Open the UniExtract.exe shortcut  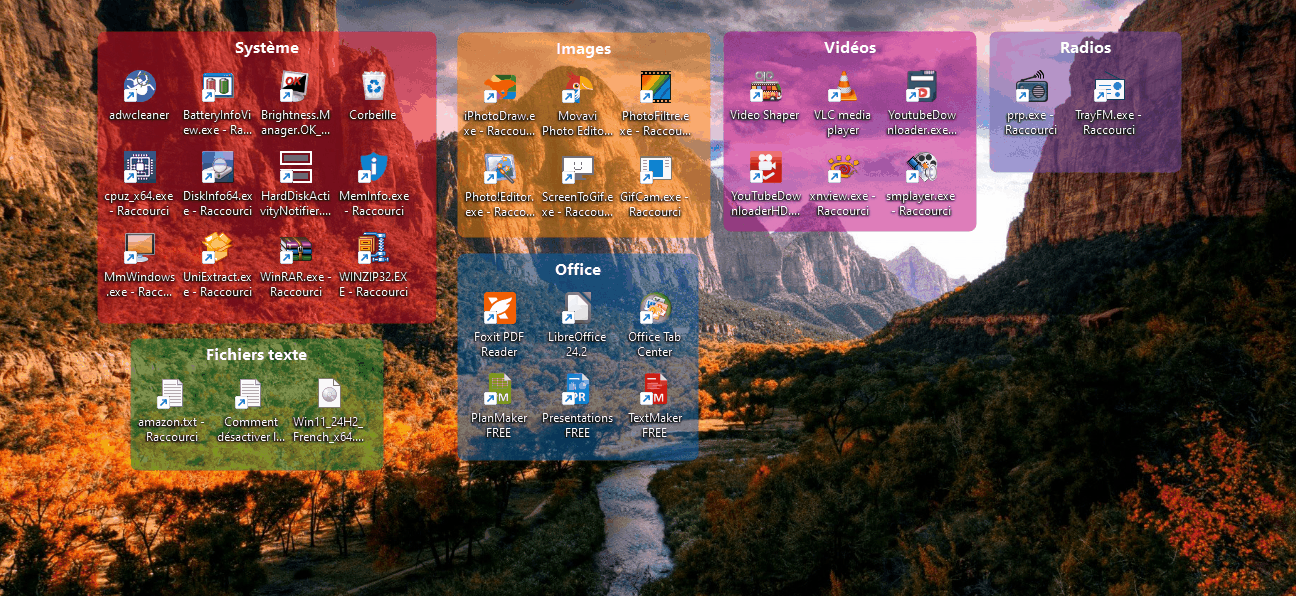217,247
